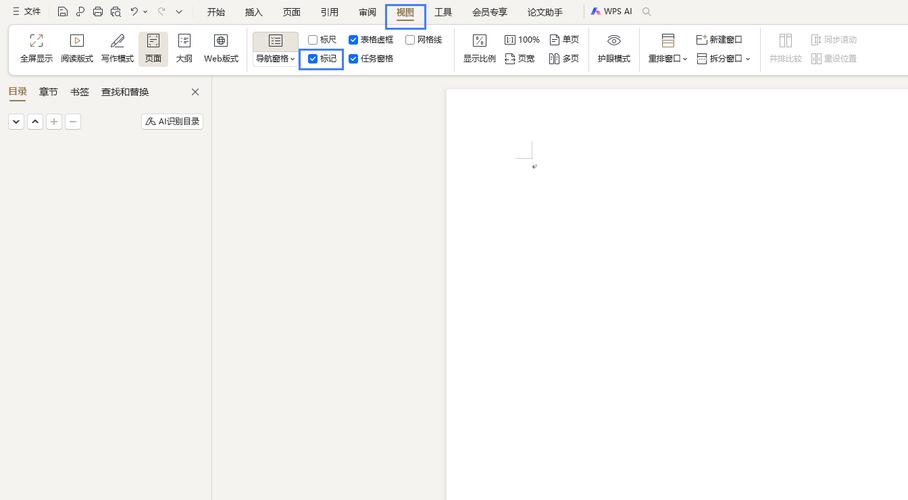Click the minus demote level button

[x=73, y=122]
